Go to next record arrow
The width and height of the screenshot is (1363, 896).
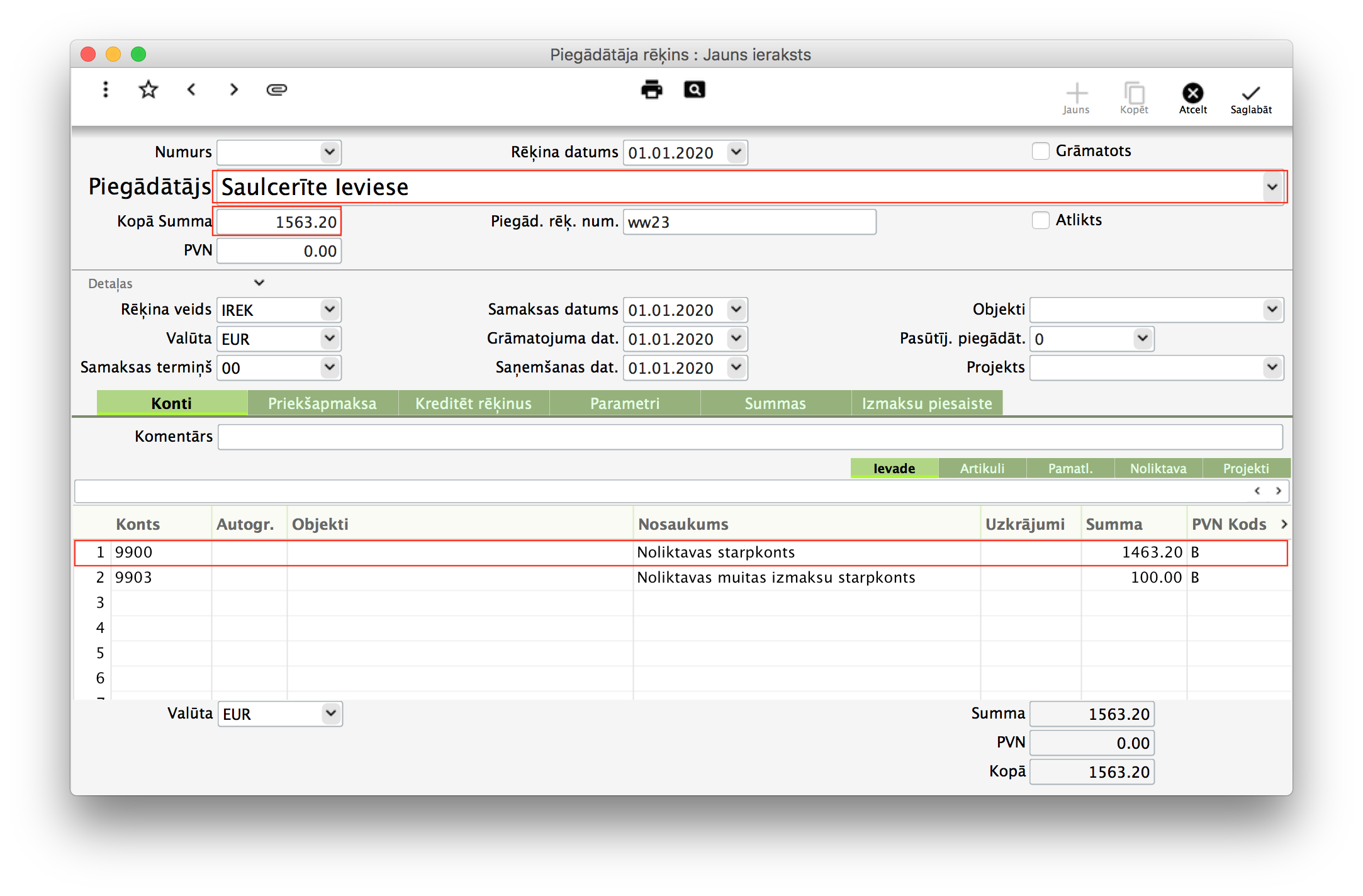point(234,90)
